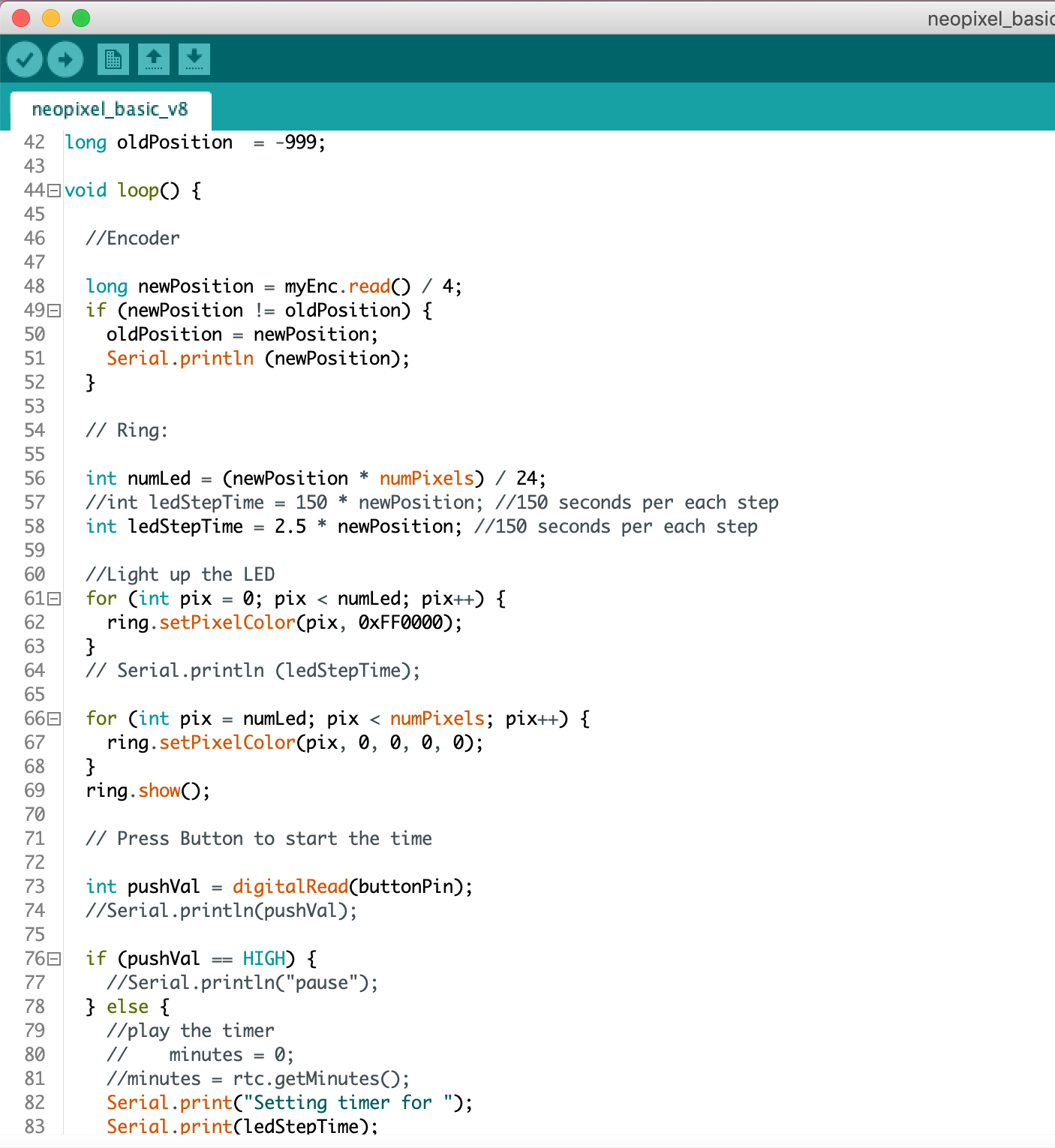Image resolution: width=1055 pixels, height=1148 pixels.
Task: Click '//play the timer' comment
Action: click(x=191, y=1031)
